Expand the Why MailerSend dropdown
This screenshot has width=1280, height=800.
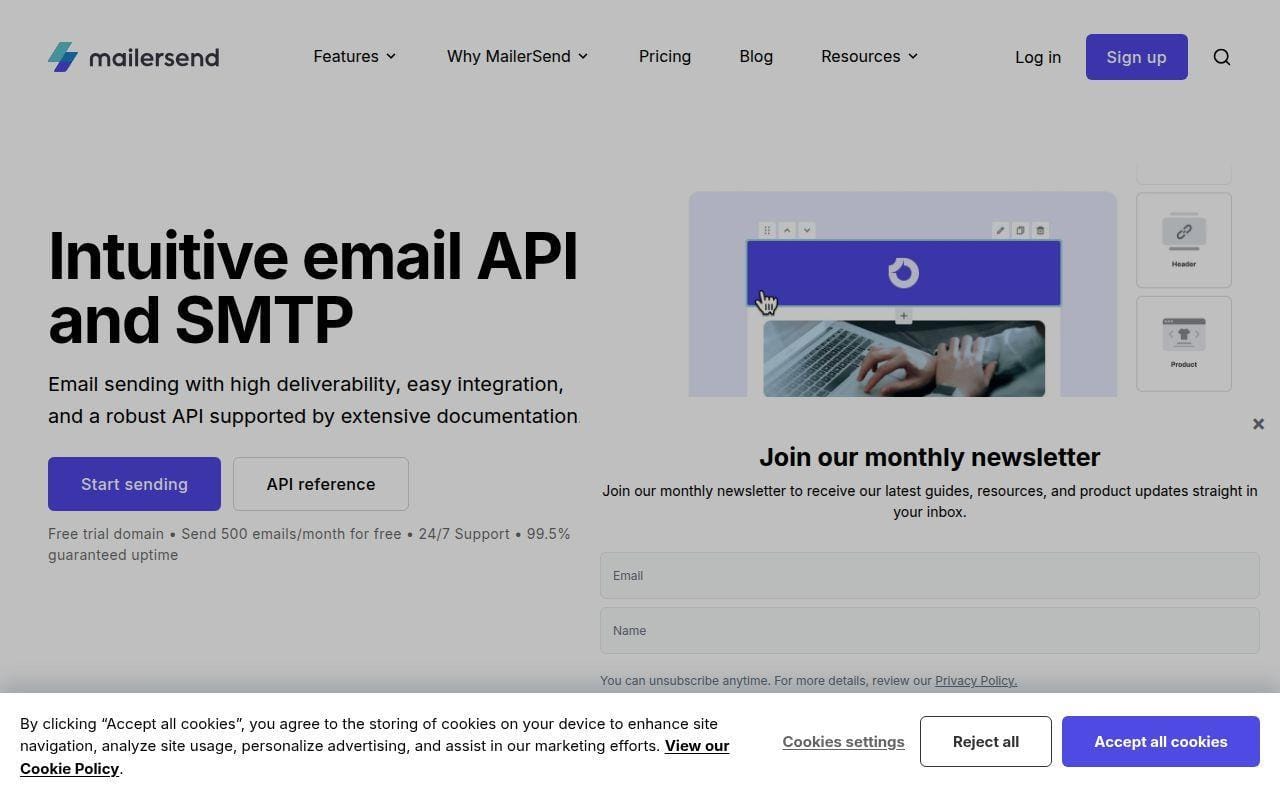[518, 56]
